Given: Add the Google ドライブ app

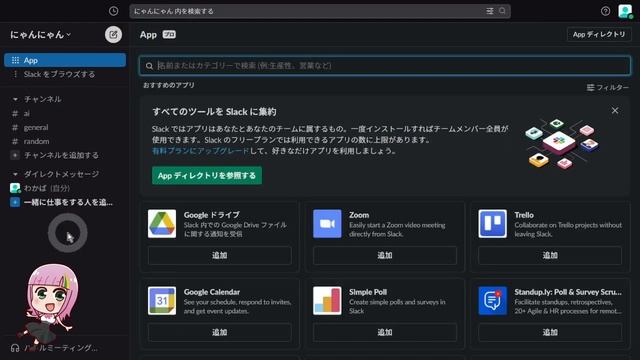Looking at the screenshot, I should [x=220, y=255].
